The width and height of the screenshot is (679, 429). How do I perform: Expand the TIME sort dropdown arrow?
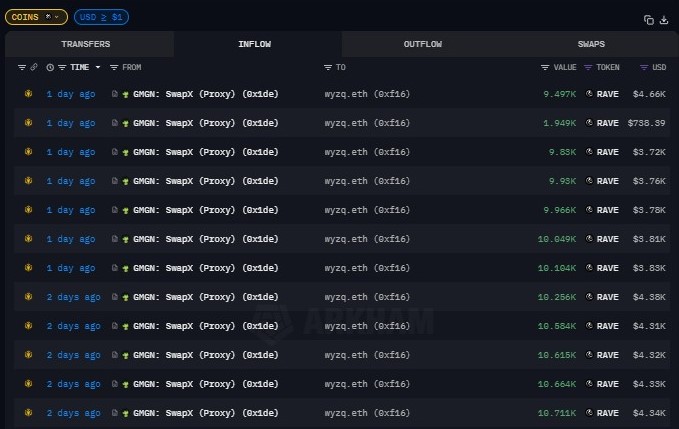(x=97, y=67)
